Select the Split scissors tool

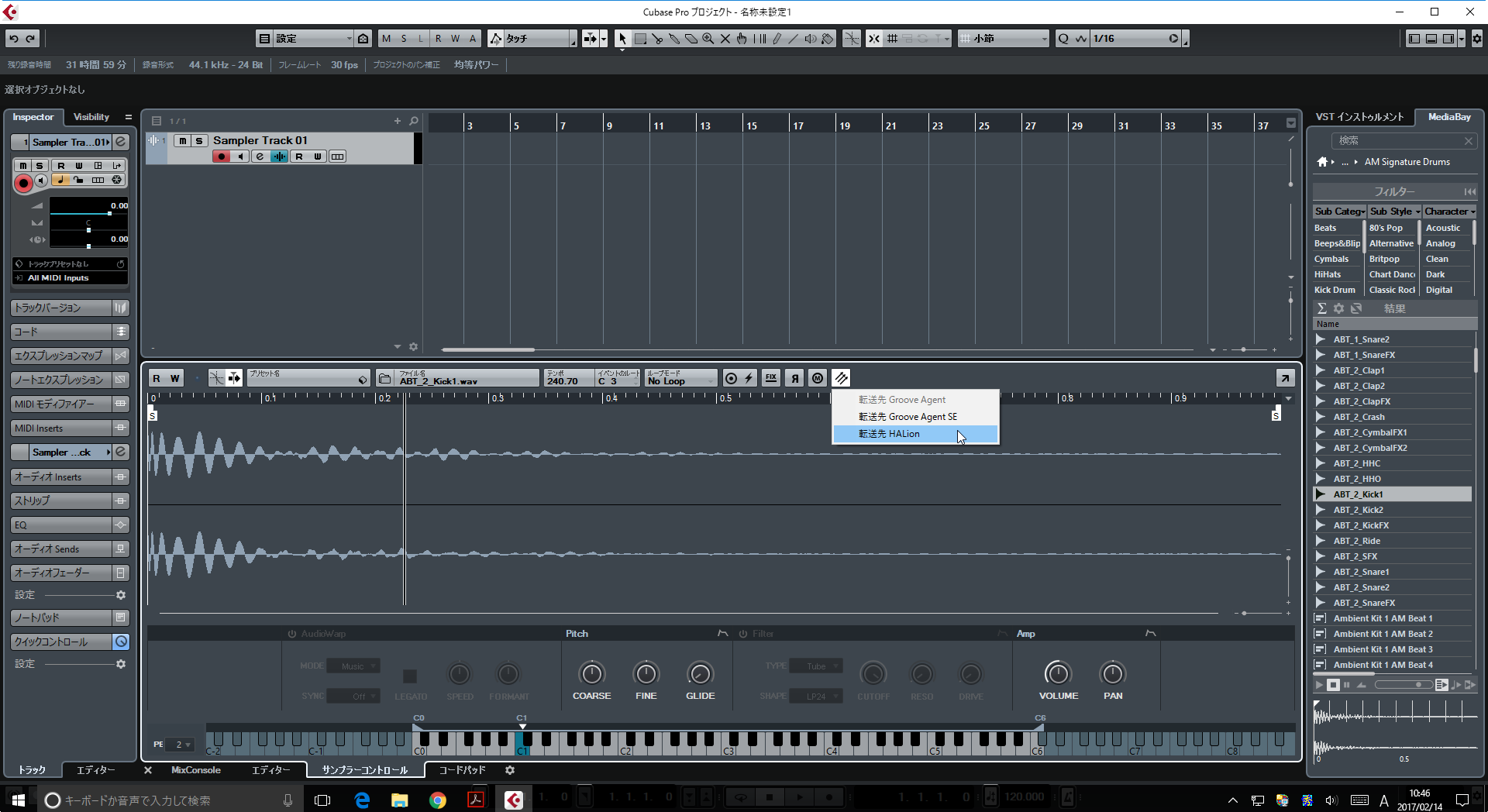point(657,38)
